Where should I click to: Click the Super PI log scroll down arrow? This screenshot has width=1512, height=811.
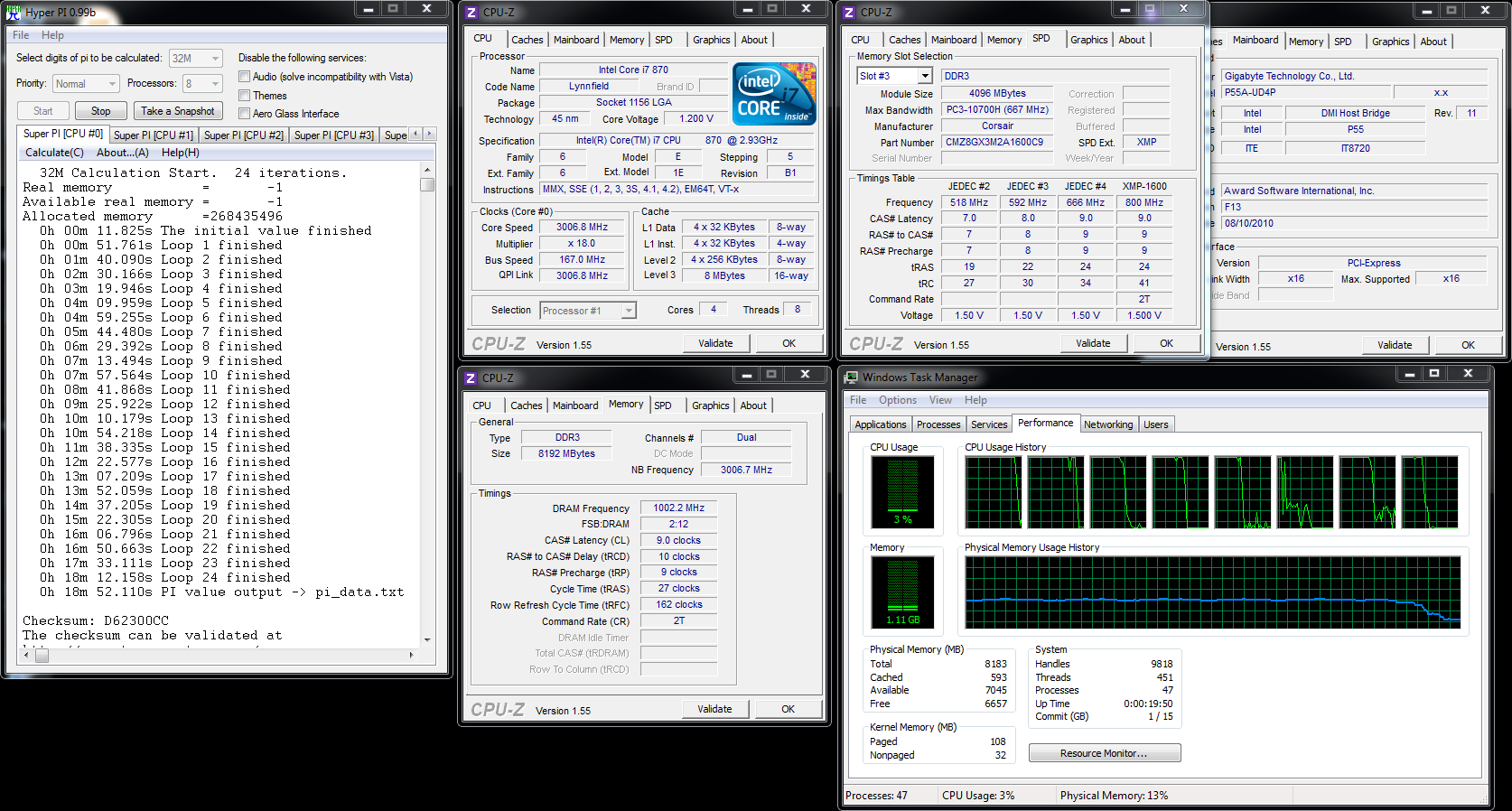[x=427, y=639]
